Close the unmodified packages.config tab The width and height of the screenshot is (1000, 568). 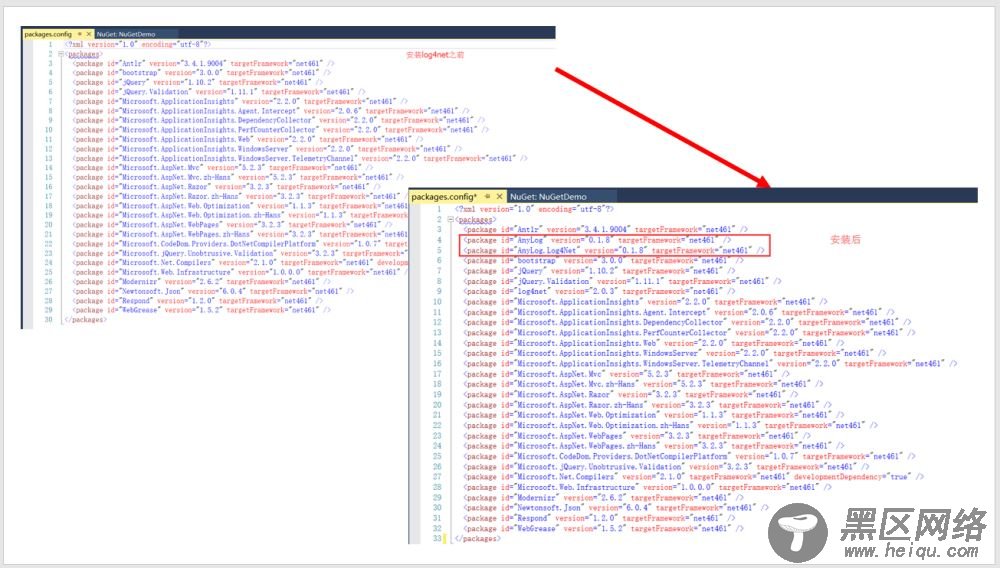pyautogui.click(x=89, y=34)
